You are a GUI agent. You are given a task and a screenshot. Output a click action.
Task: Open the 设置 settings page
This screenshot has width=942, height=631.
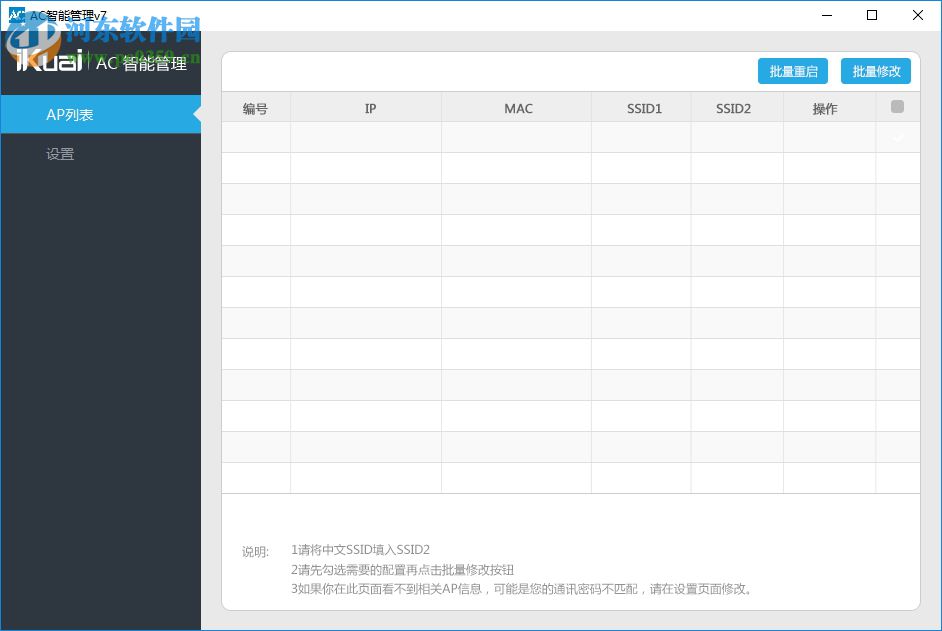click(61, 154)
